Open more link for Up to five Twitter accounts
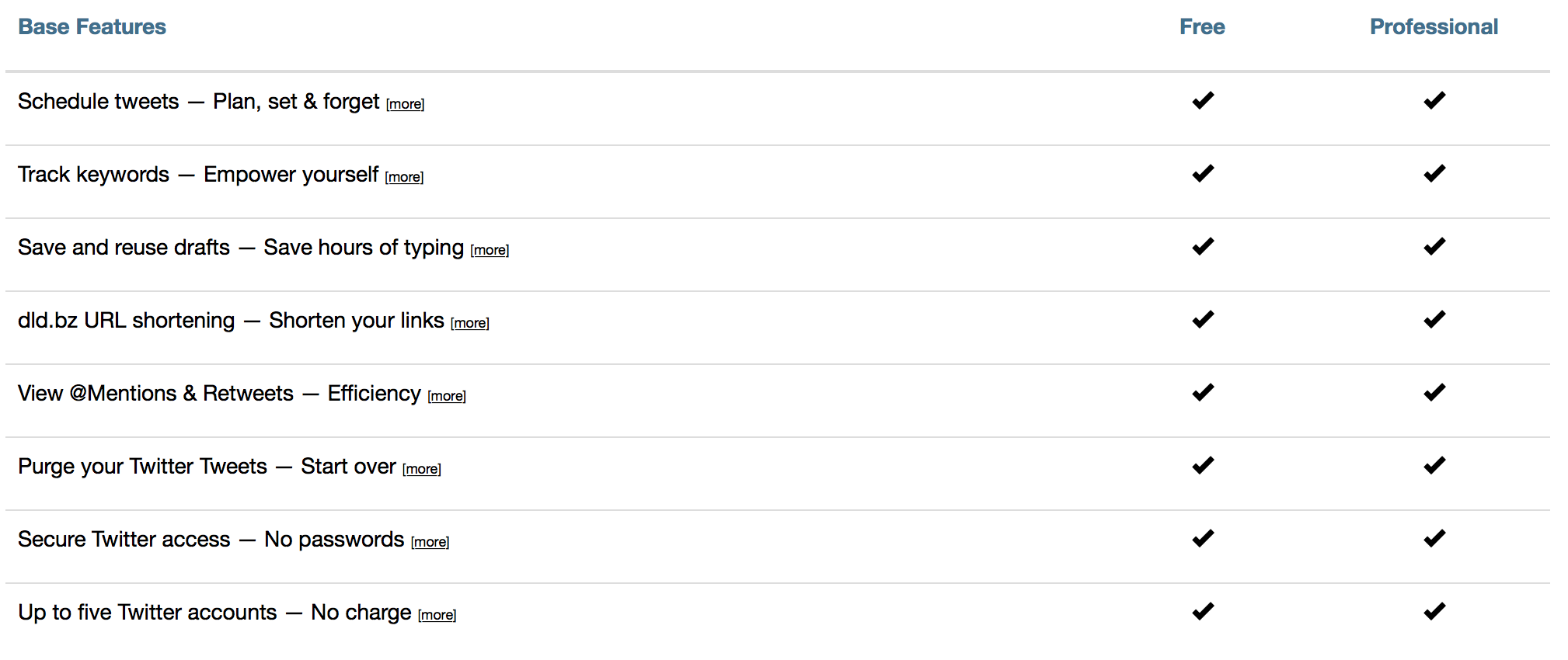The image size is (1568, 660). point(437,615)
